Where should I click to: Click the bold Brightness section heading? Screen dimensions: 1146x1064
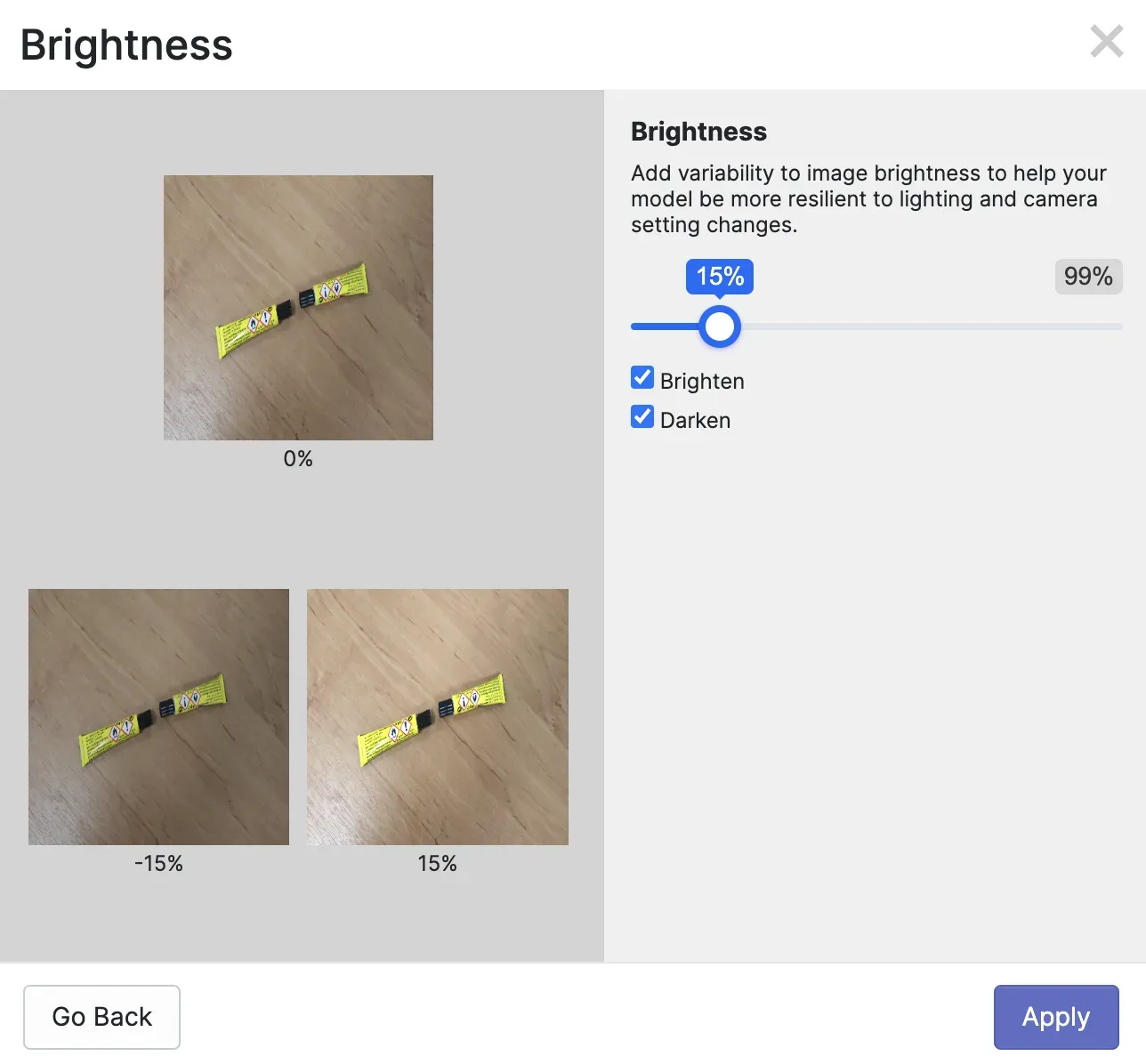[x=698, y=132]
